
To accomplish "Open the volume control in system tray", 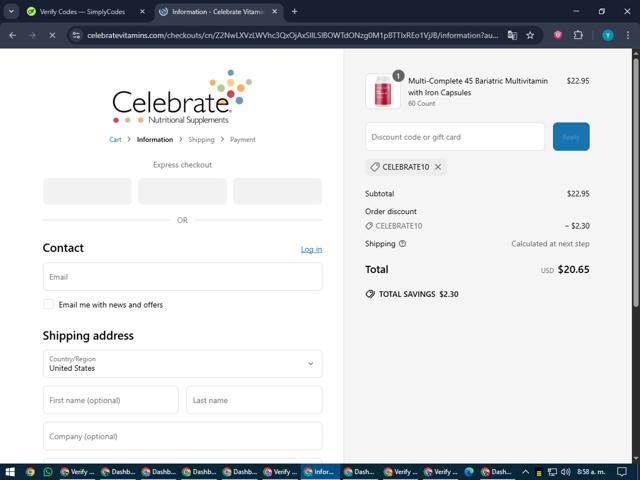I will pyautogui.click(x=566, y=472).
